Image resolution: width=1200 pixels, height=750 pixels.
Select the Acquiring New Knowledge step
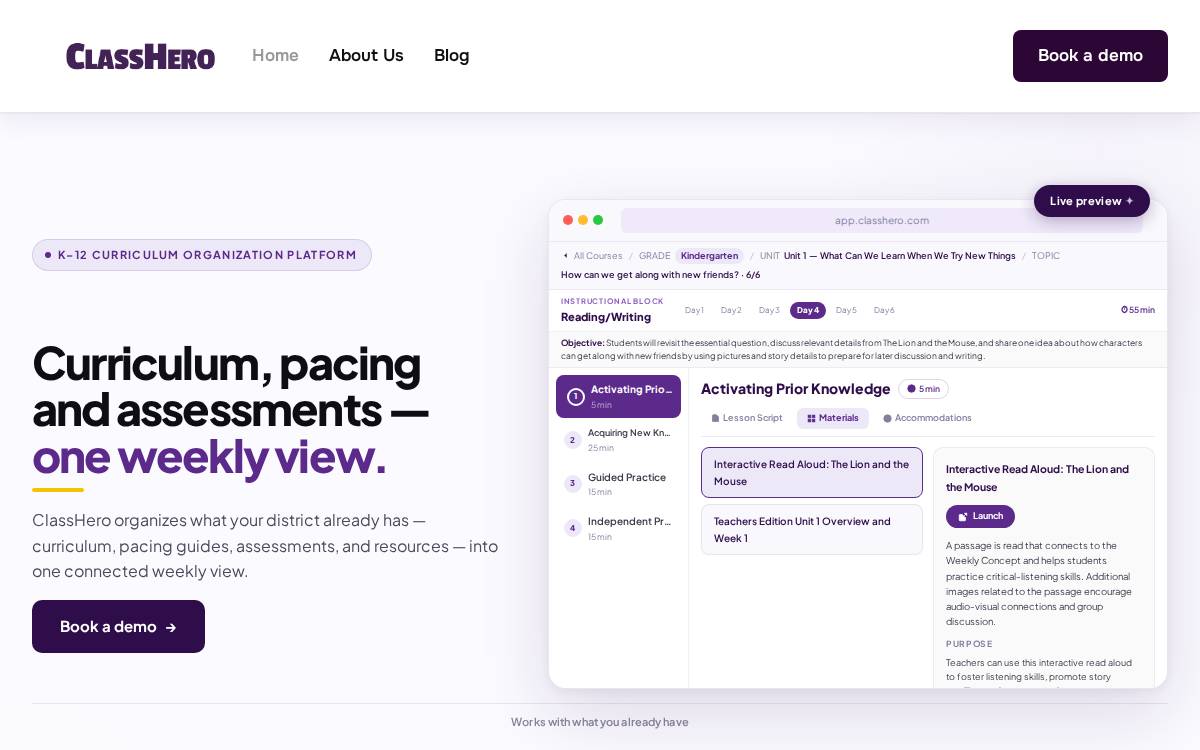(x=618, y=440)
